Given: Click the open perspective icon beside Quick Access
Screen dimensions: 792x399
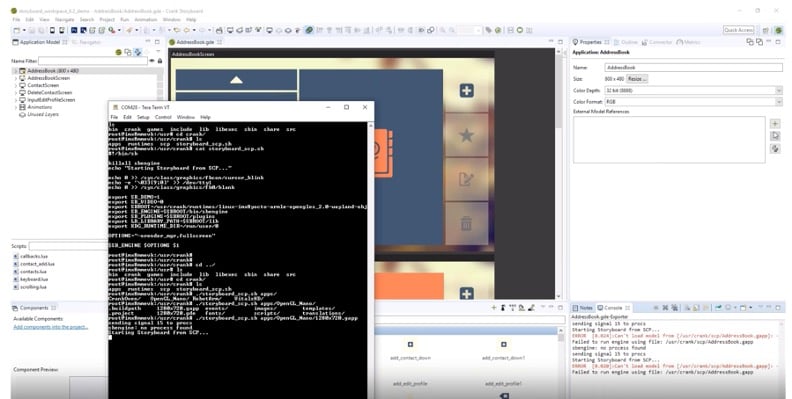Looking at the screenshot, I should (766, 30).
